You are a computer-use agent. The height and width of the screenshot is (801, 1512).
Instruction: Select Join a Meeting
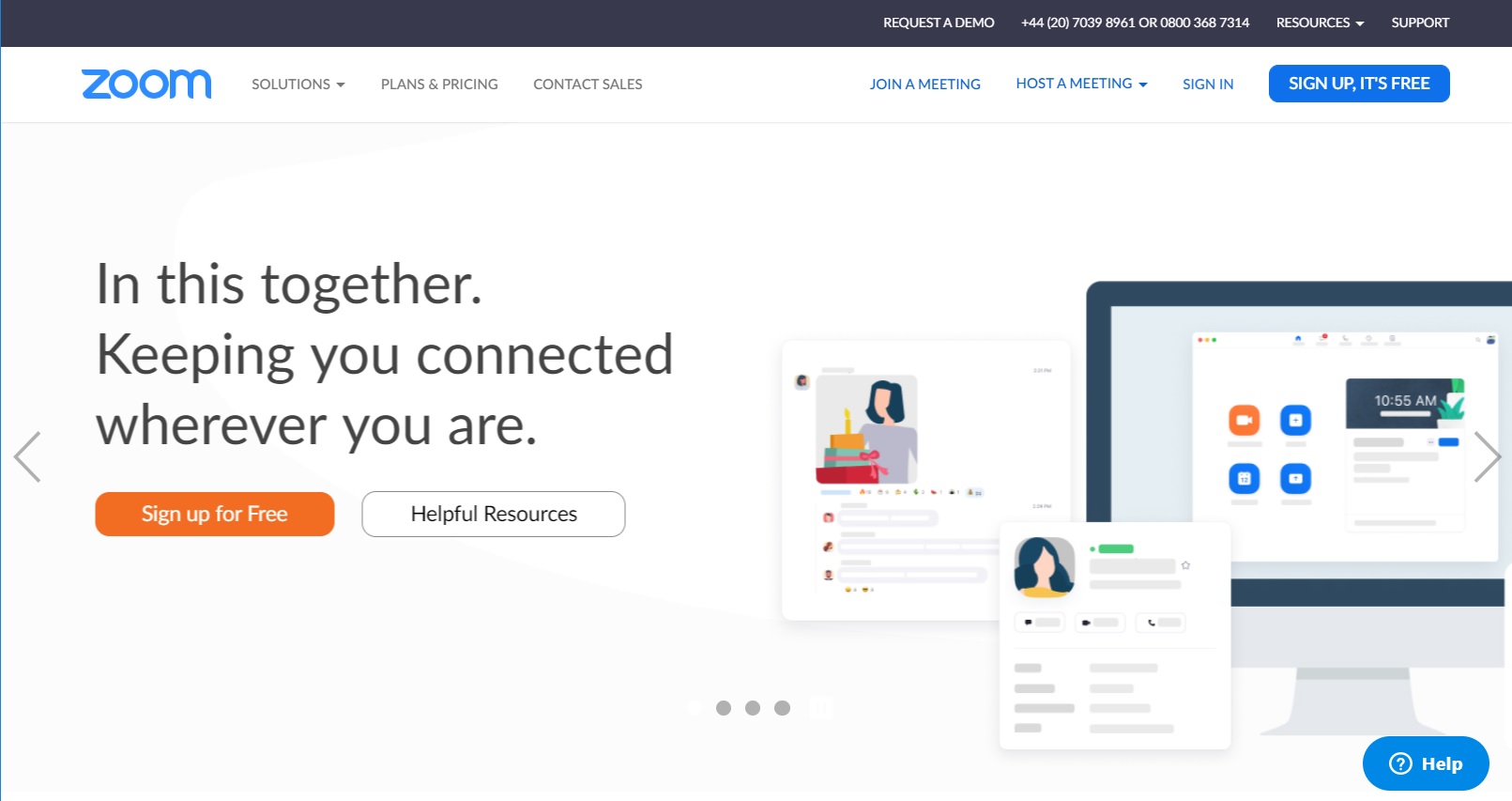coord(924,85)
